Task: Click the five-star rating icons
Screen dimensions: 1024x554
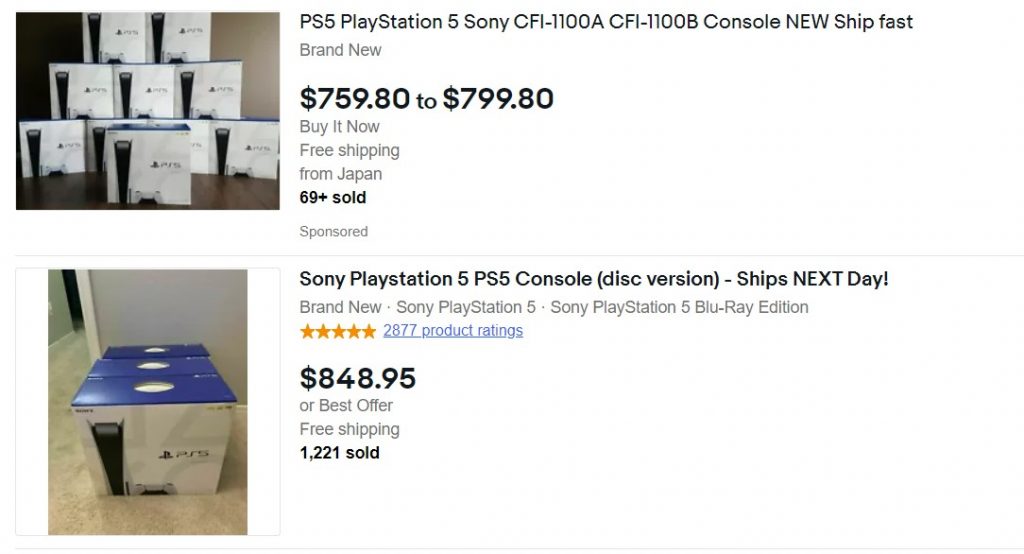Action: [338, 331]
